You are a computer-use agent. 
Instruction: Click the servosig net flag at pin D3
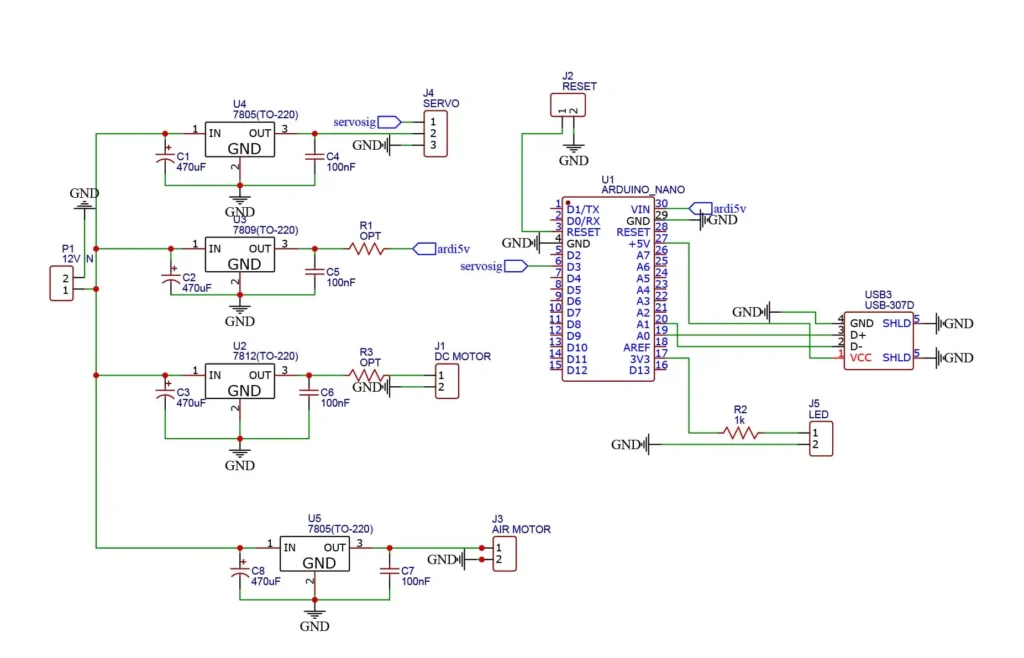(x=516, y=266)
